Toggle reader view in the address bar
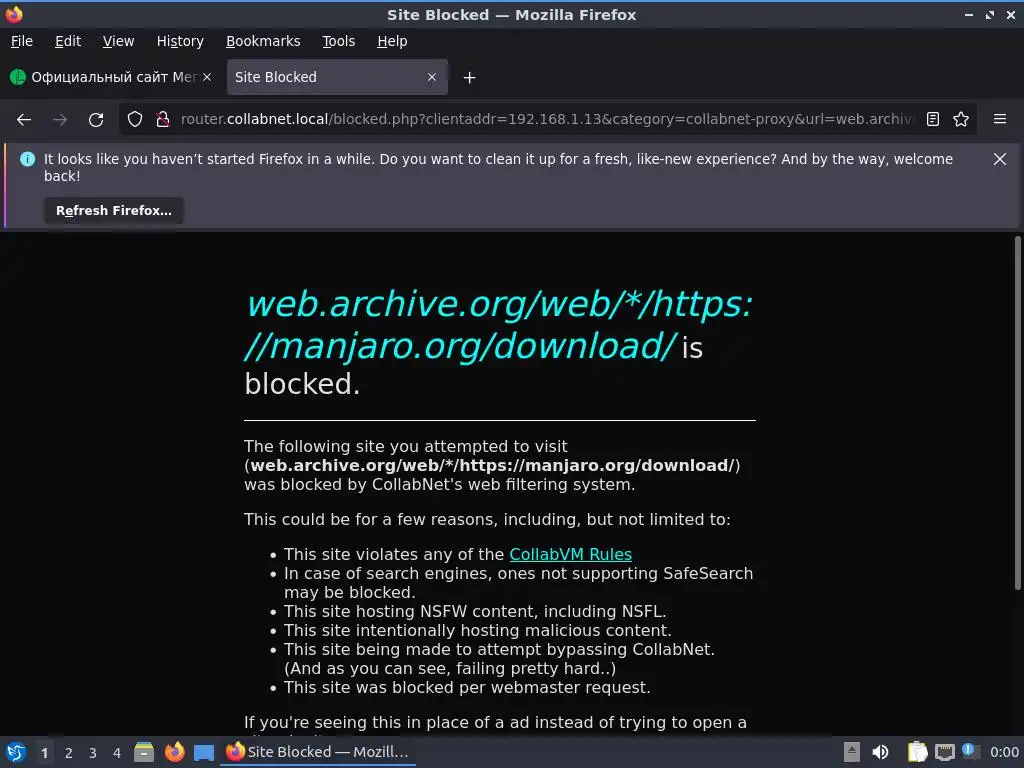Image resolution: width=1024 pixels, height=768 pixels. [933, 119]
